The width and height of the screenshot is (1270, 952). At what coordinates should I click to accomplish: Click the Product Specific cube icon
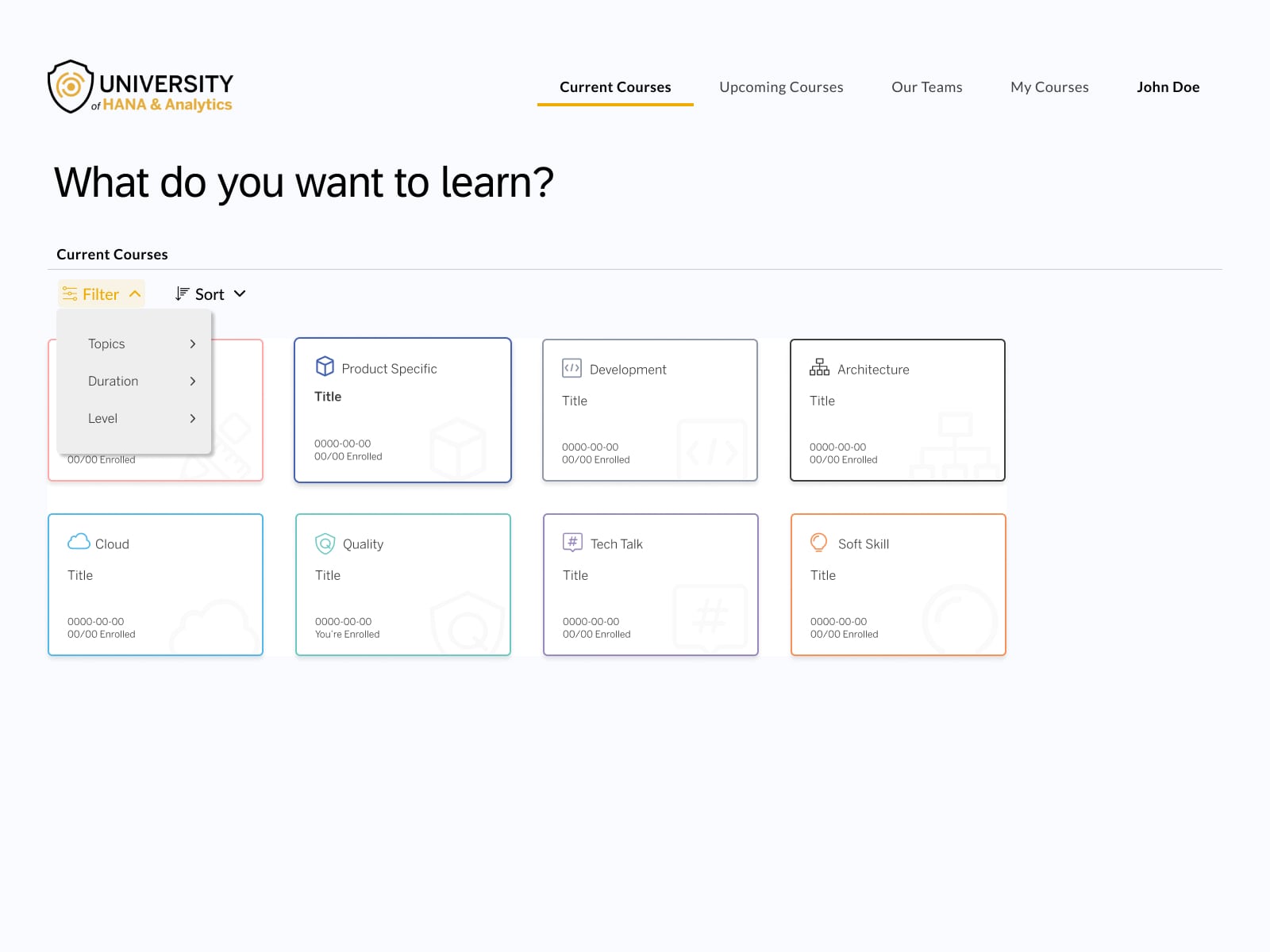(325, 367)
